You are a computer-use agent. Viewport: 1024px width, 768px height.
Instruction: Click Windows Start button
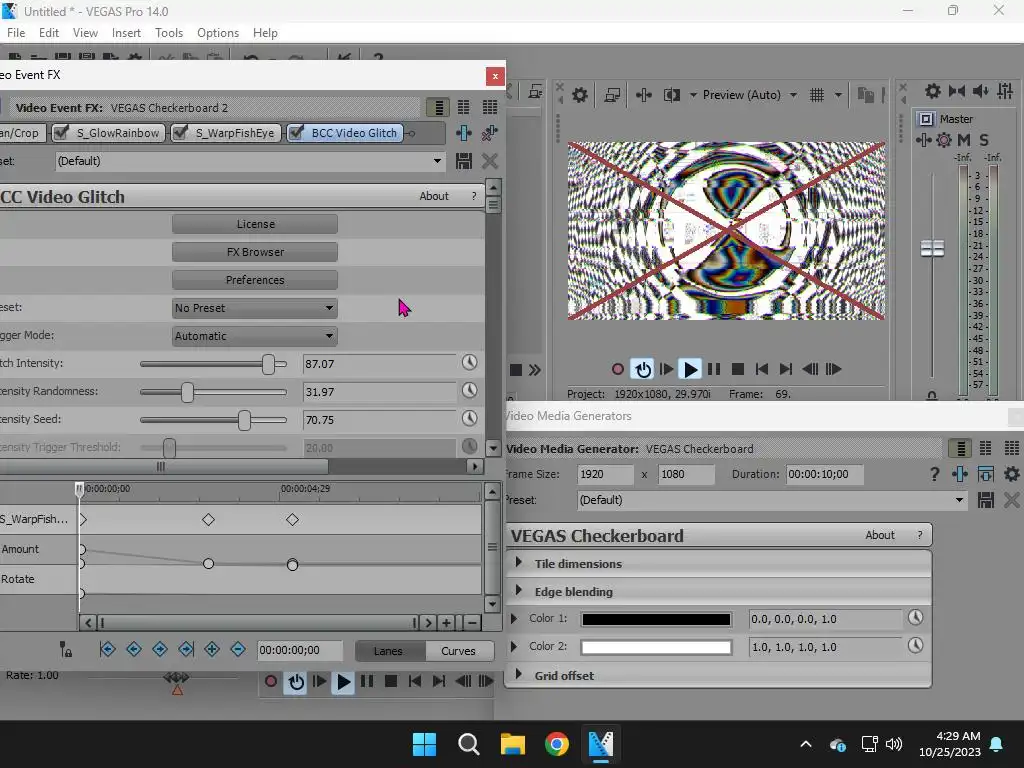pyautogui.click(x=424, y=744)
